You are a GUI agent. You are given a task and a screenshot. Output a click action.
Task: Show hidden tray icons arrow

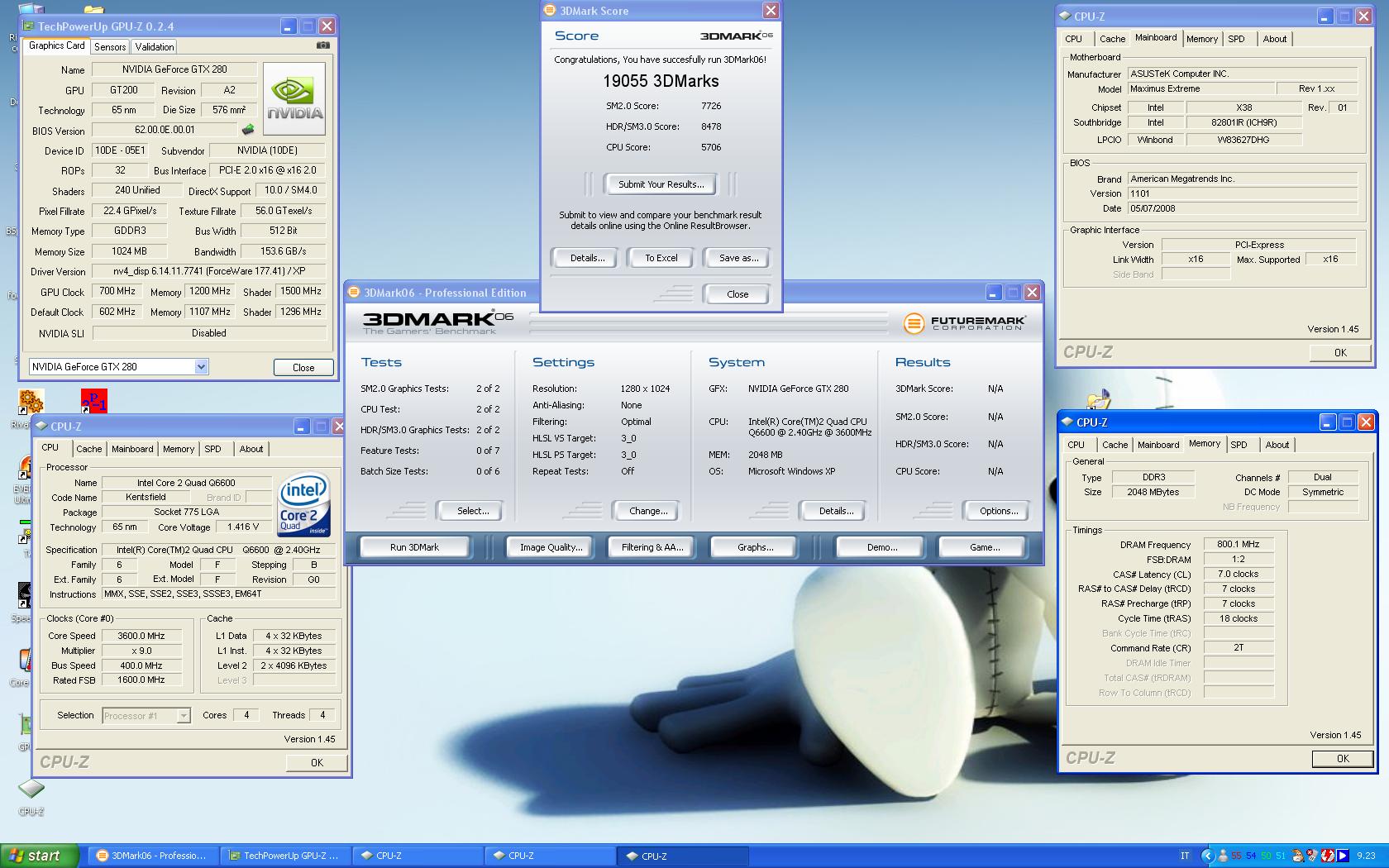(1207, 856)
